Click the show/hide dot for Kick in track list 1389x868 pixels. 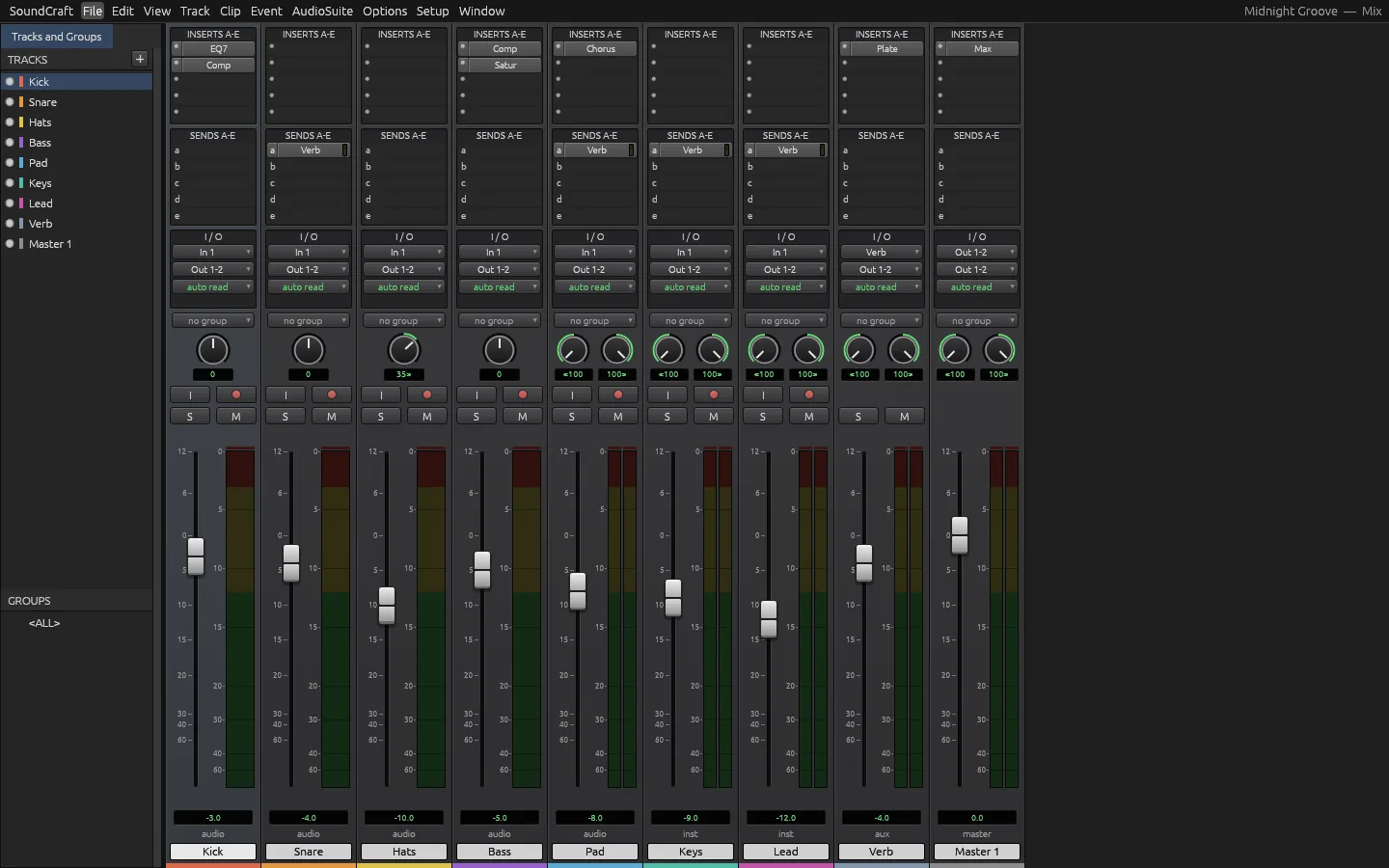[x=10, y=82]
